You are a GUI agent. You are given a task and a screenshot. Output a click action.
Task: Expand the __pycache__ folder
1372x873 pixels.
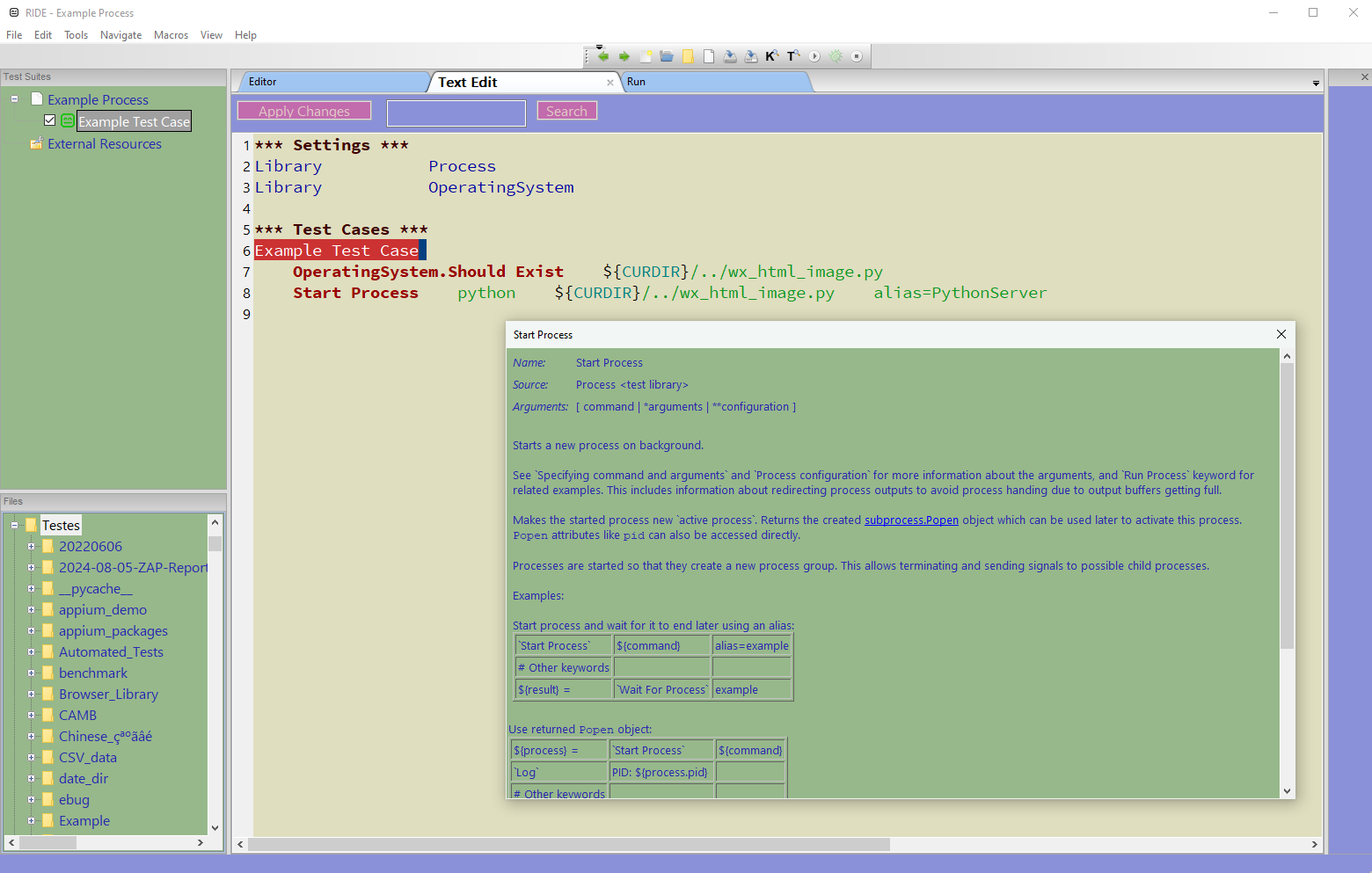(x=31, y=588)
